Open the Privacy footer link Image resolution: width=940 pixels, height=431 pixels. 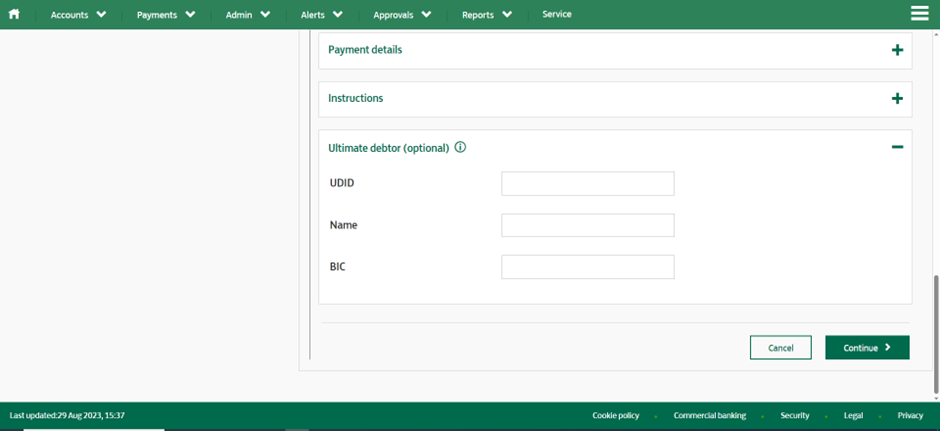click(x=910, y=415)
